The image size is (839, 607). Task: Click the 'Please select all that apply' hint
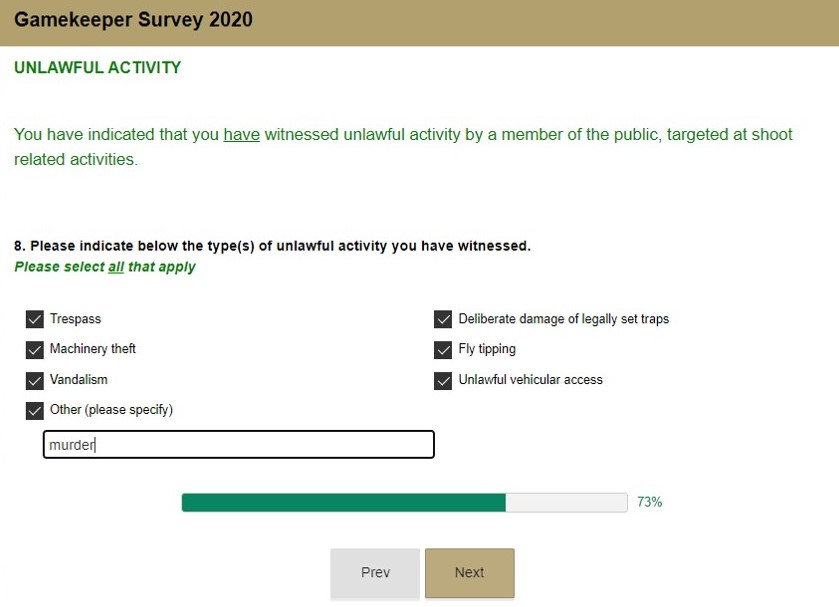(105, 267)
